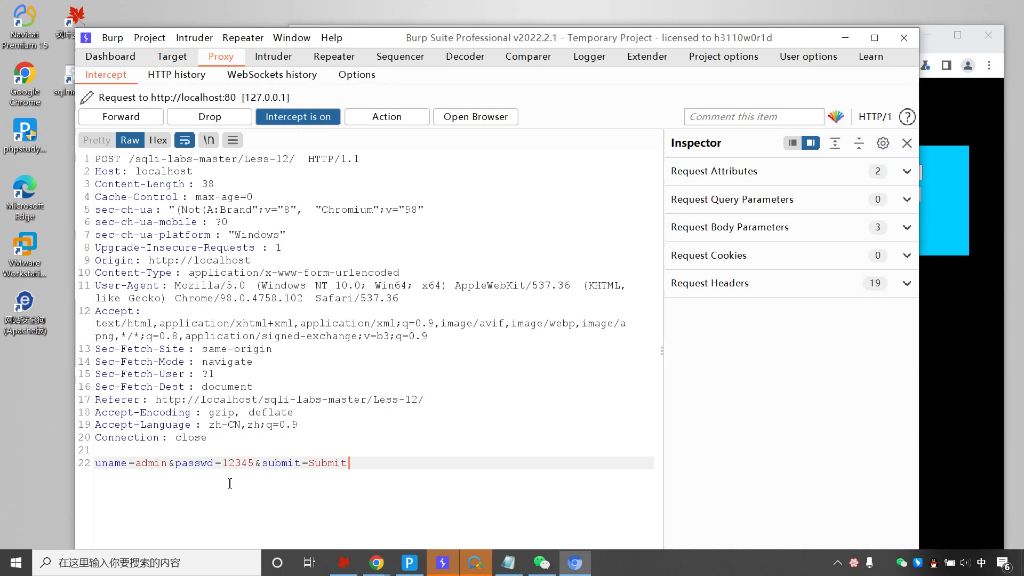Click the HTTP/1 protocol label
Viewport: 1024px width, 576px height.
tap(874, 117)
